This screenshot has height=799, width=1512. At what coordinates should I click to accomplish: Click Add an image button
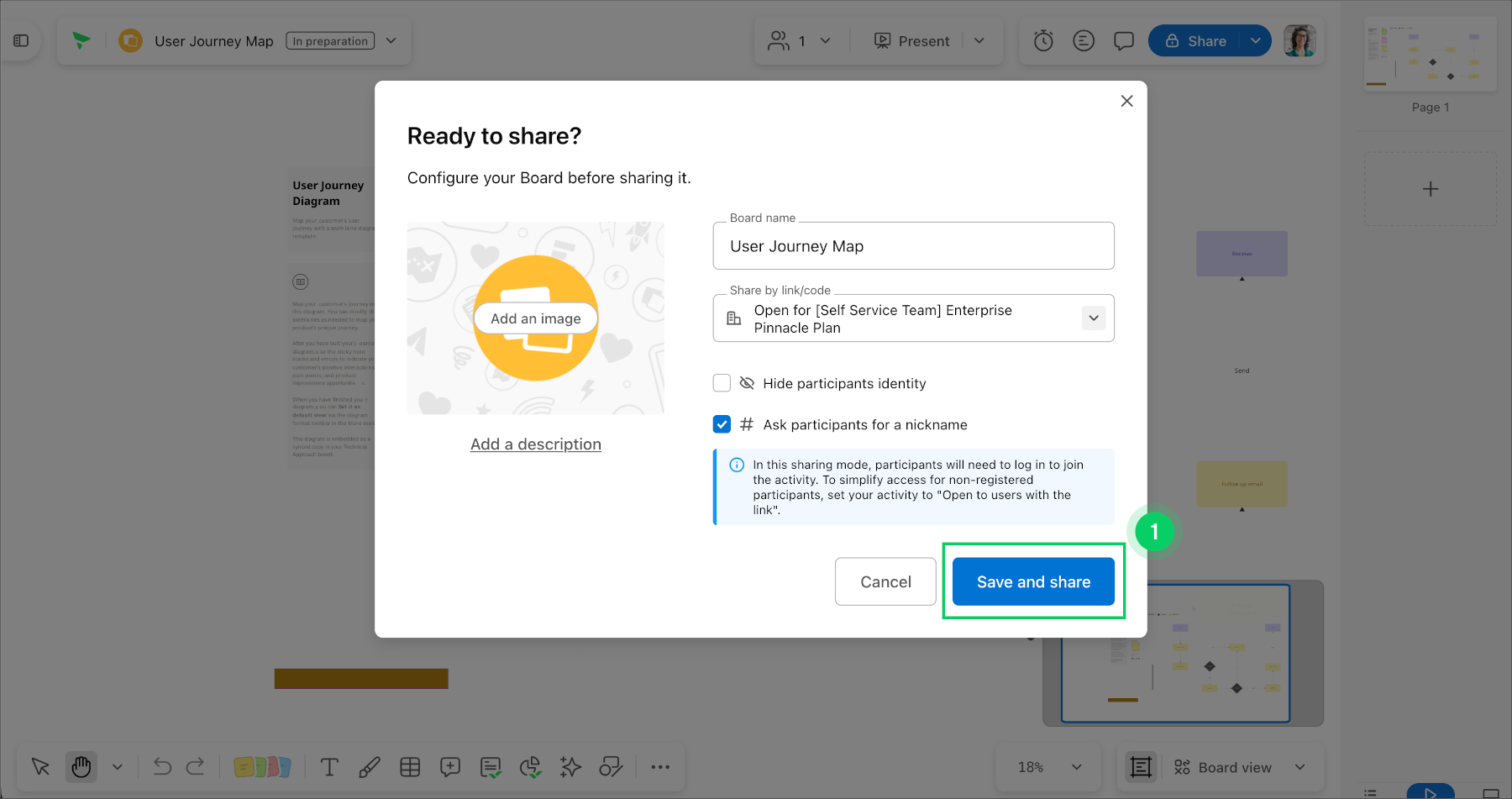coord(536,318)
